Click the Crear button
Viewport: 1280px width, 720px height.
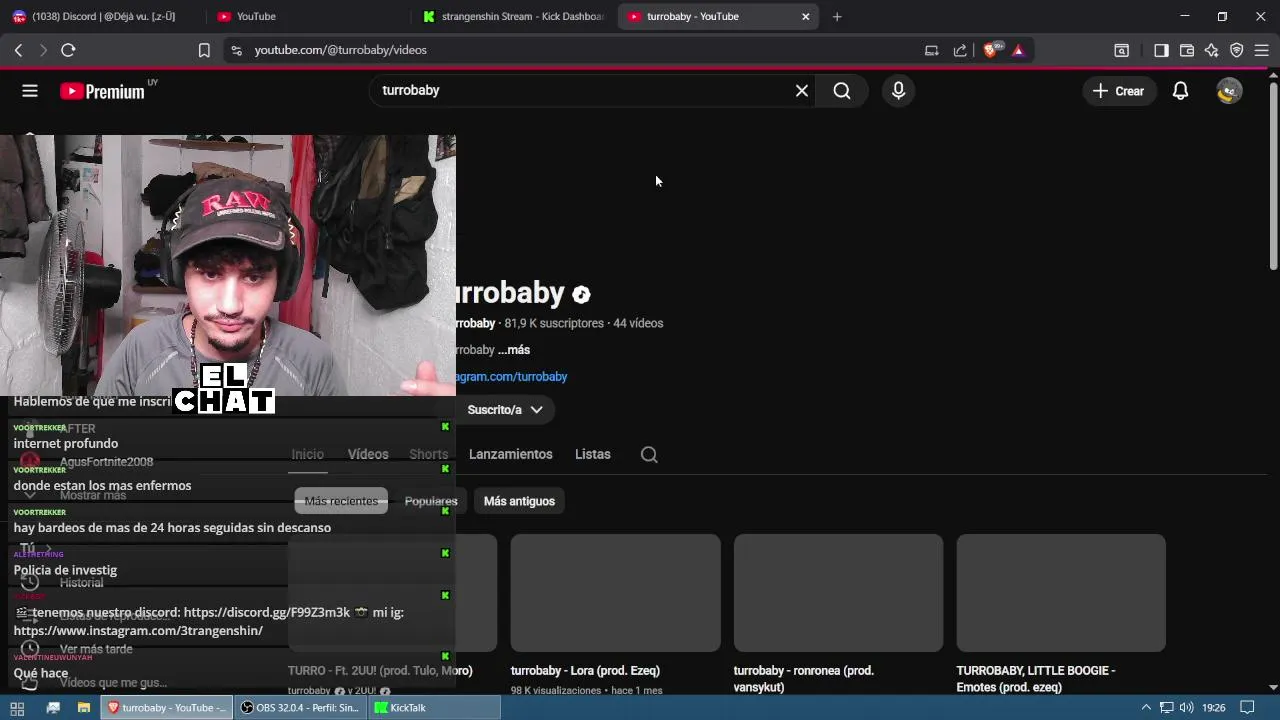pyautogui.click(x=1118, y=91)
